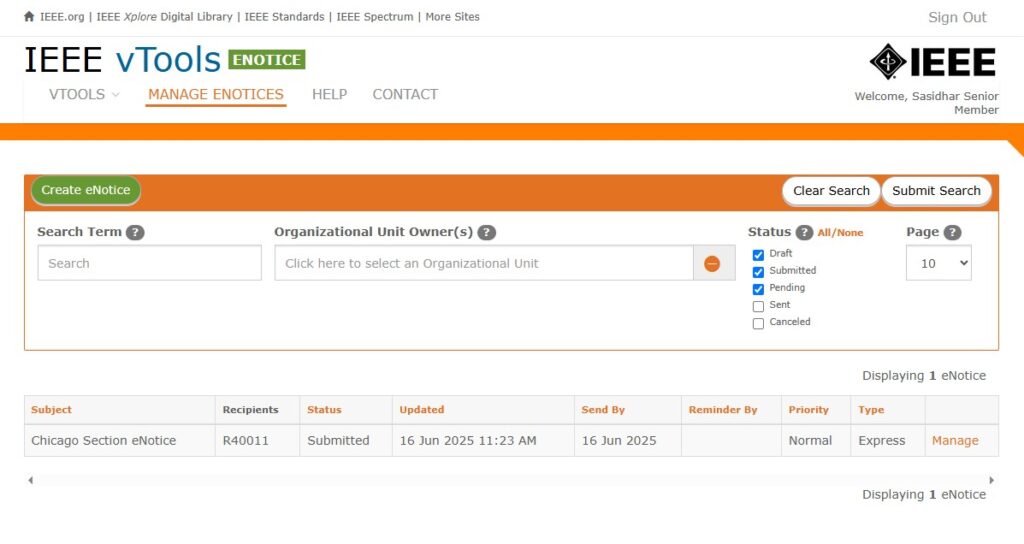Click the IEEE vTools title heading
Image resolution: width=1024 pixels, height=544 pixels.
pos(123,60)
